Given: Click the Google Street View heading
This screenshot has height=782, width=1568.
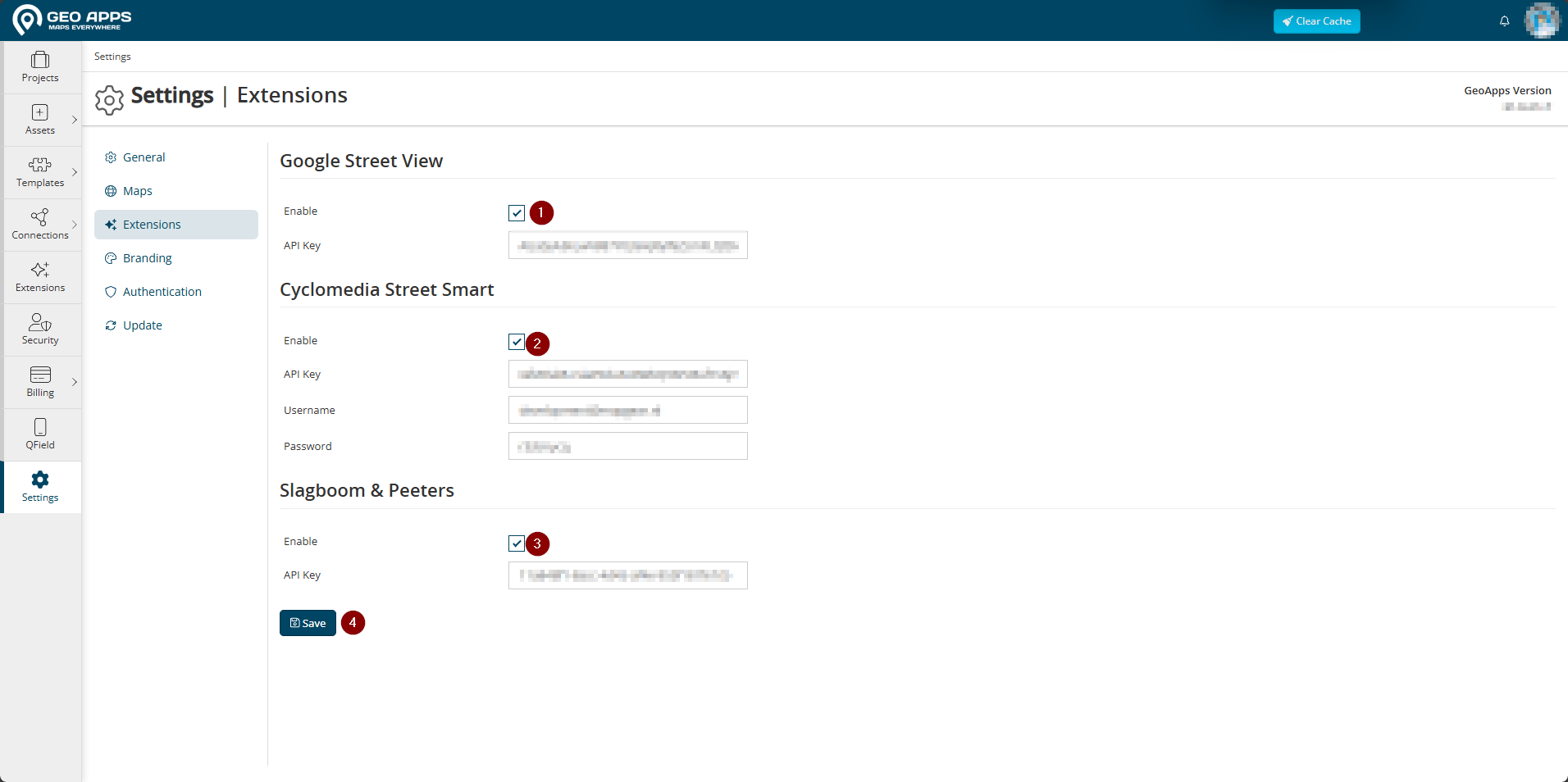Looking at the screenshot, I should 362,161.
